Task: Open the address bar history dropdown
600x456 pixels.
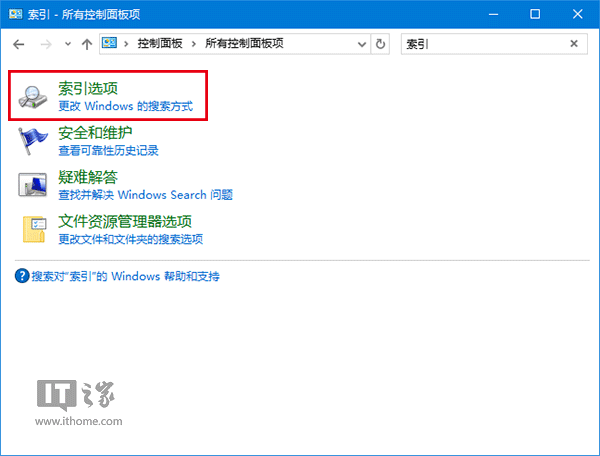Action: 360,44
